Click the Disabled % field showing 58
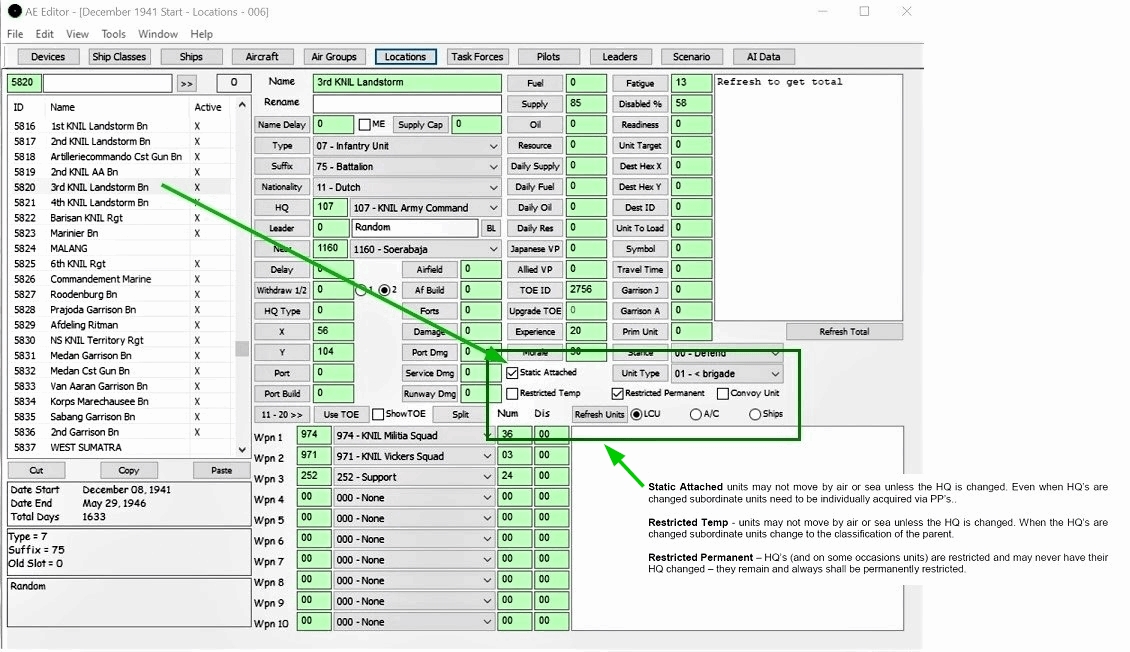Screen dimensions: 1130x652 click(691, 104)
